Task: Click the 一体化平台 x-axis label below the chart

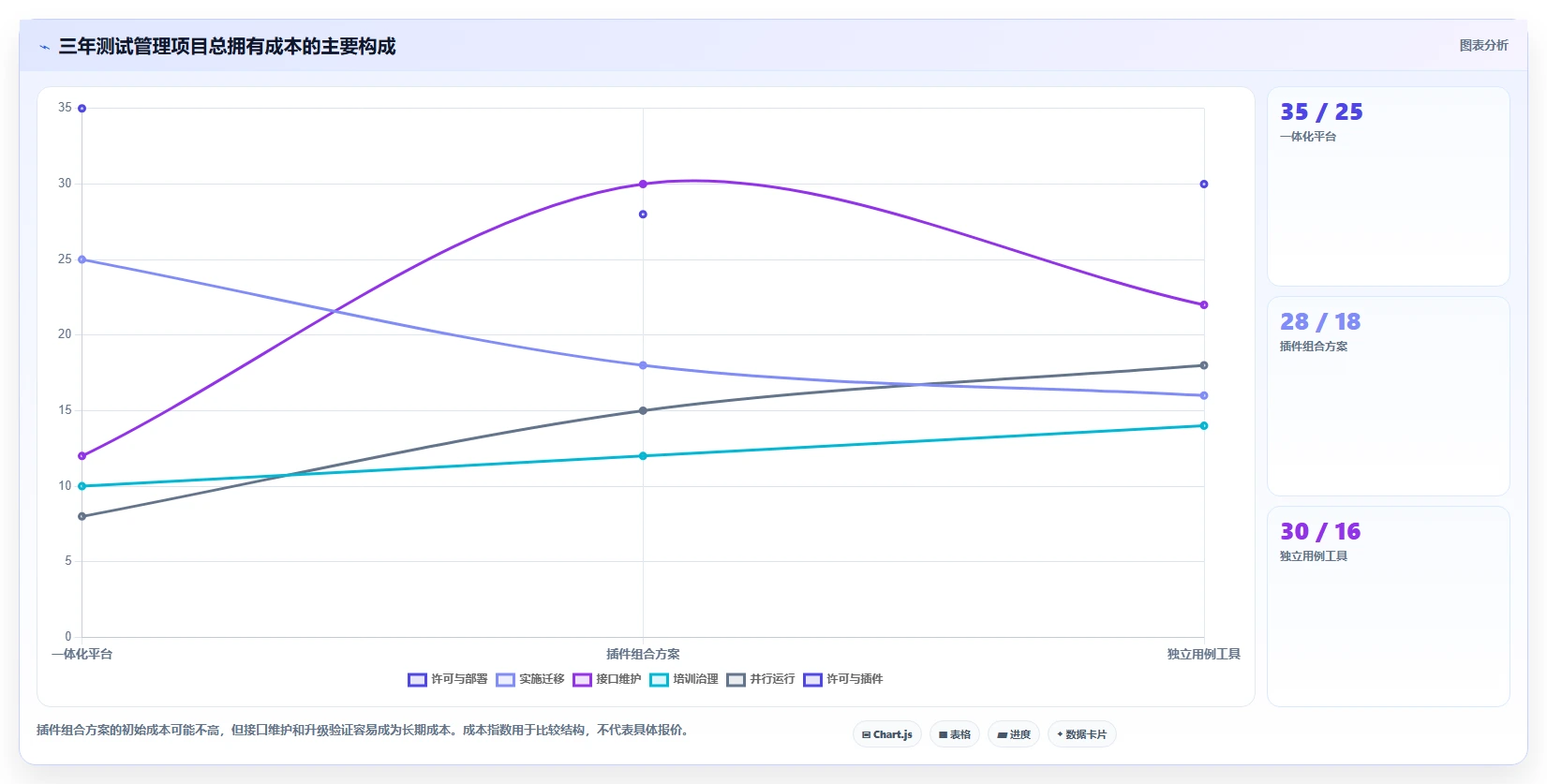Action: point(82,654)
